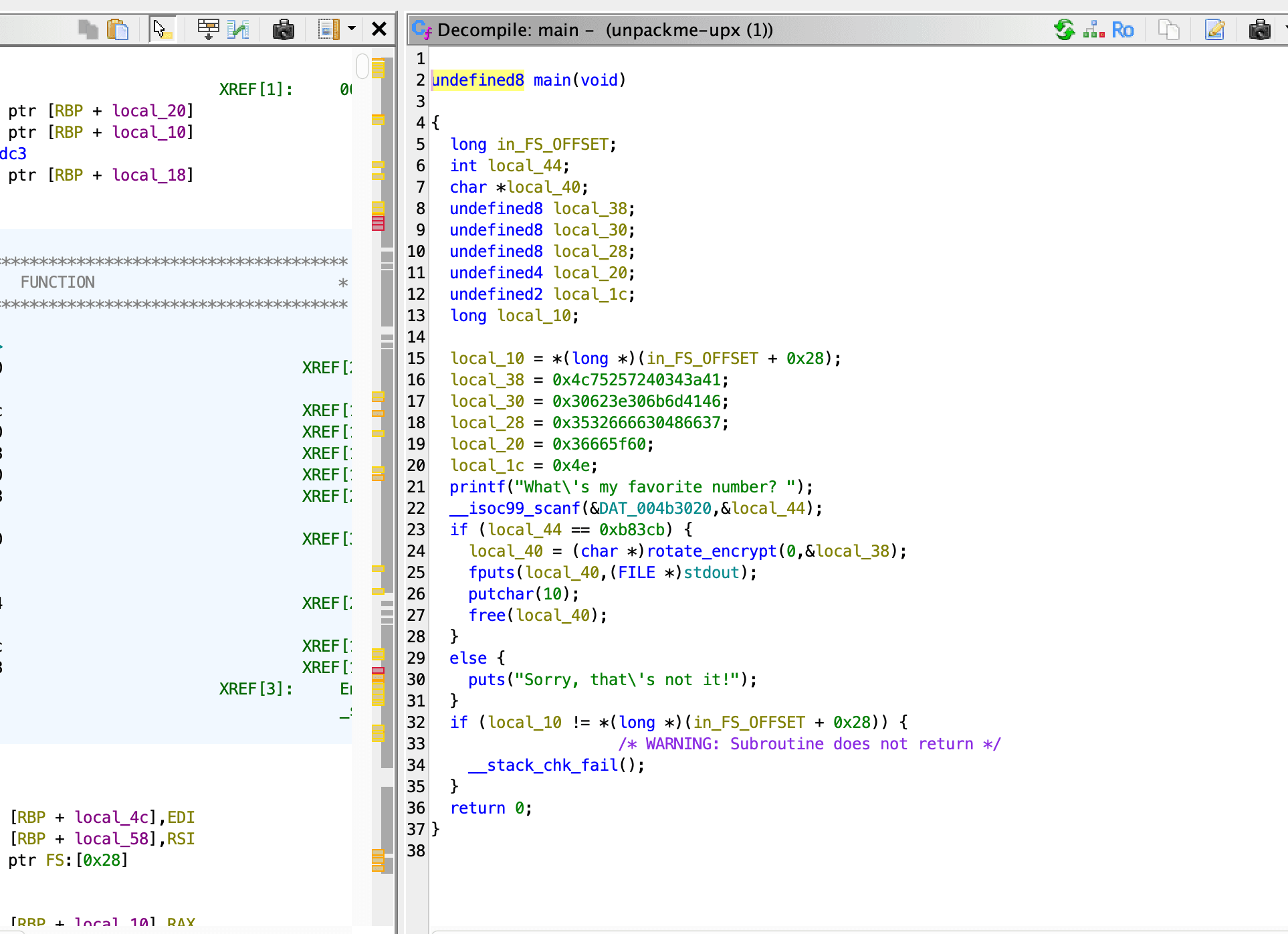Close the Listing panel with the X
The width and height of the screenshot is (1288, 934).
(379, 29)
